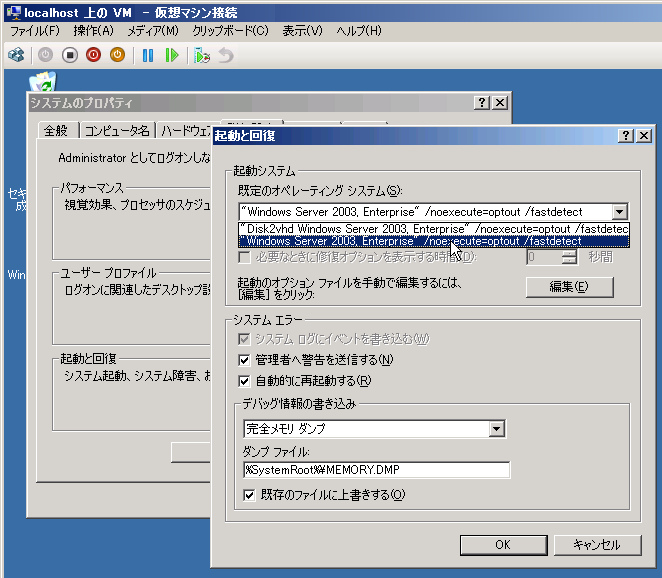Click キャンセル in 起動と回復 dialog
662x578 pixels.
(x=597, y=545)
